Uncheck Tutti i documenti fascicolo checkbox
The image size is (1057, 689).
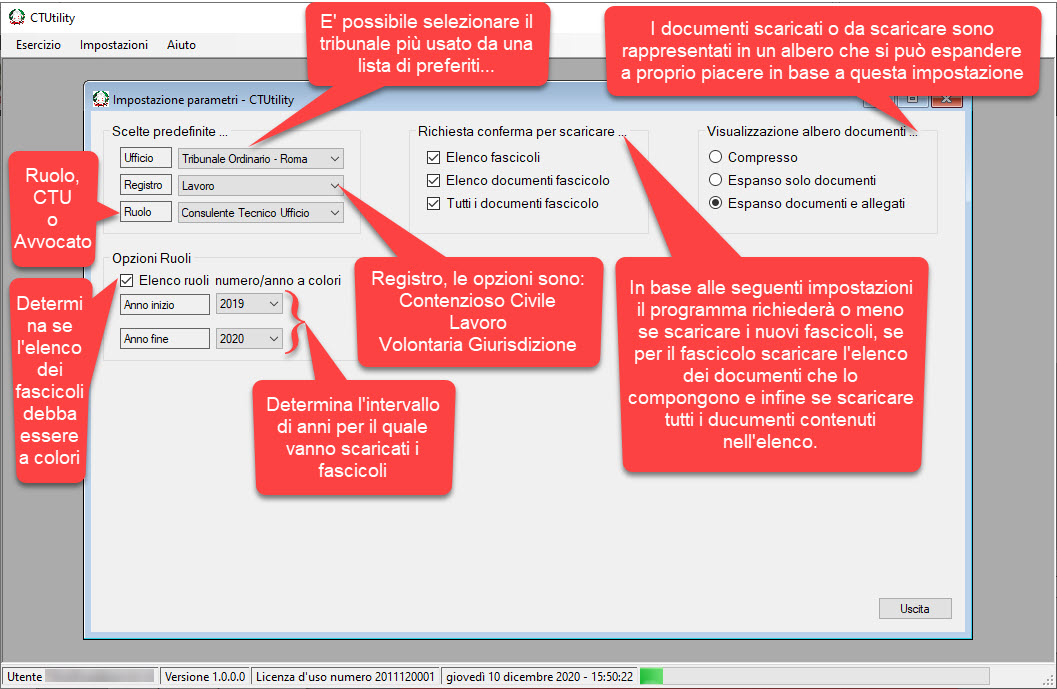[433, 204]
